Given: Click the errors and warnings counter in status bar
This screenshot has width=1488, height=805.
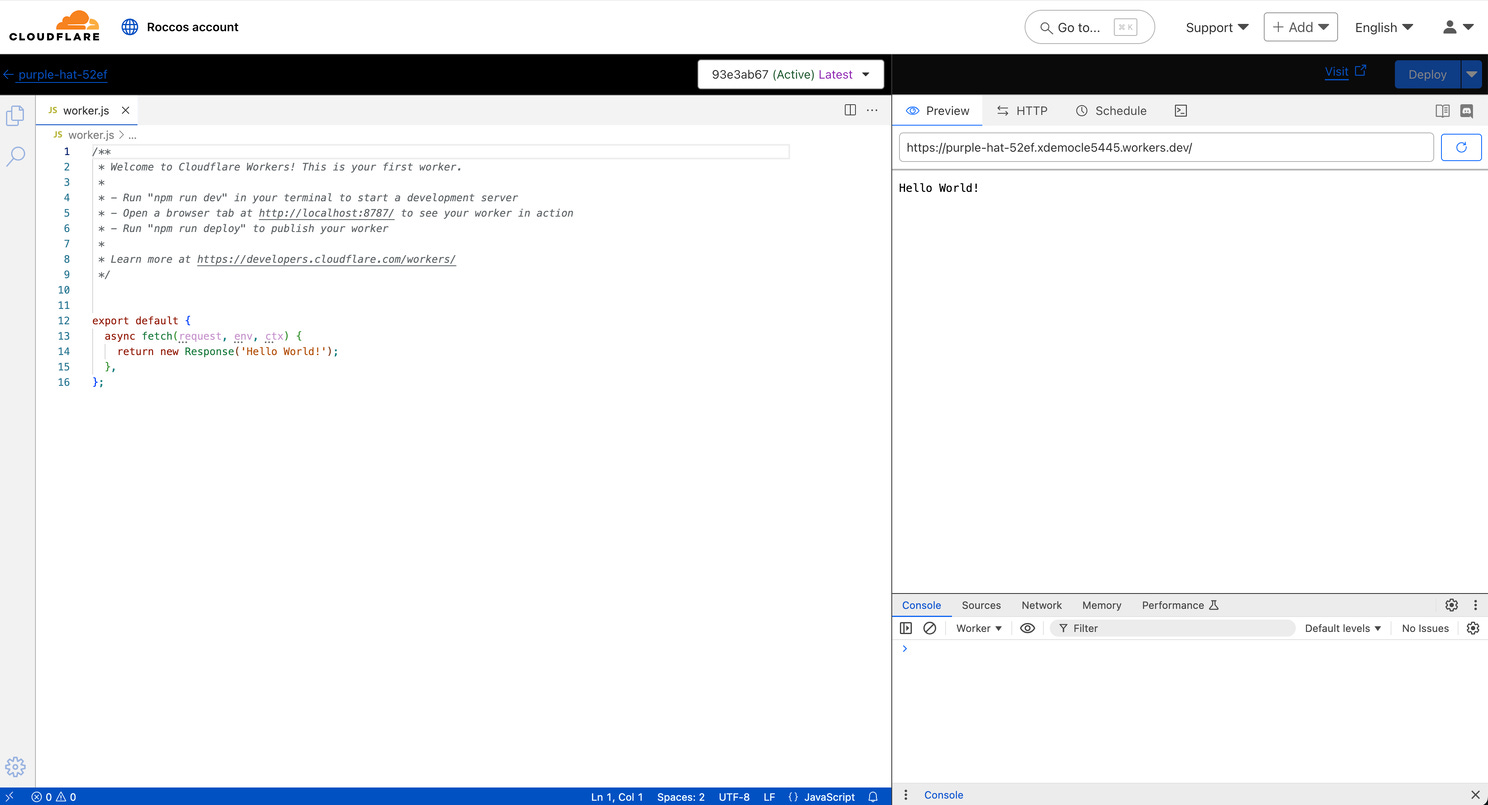Looking at the screenshot, I should pyautogui.click(x=54, y=797).
